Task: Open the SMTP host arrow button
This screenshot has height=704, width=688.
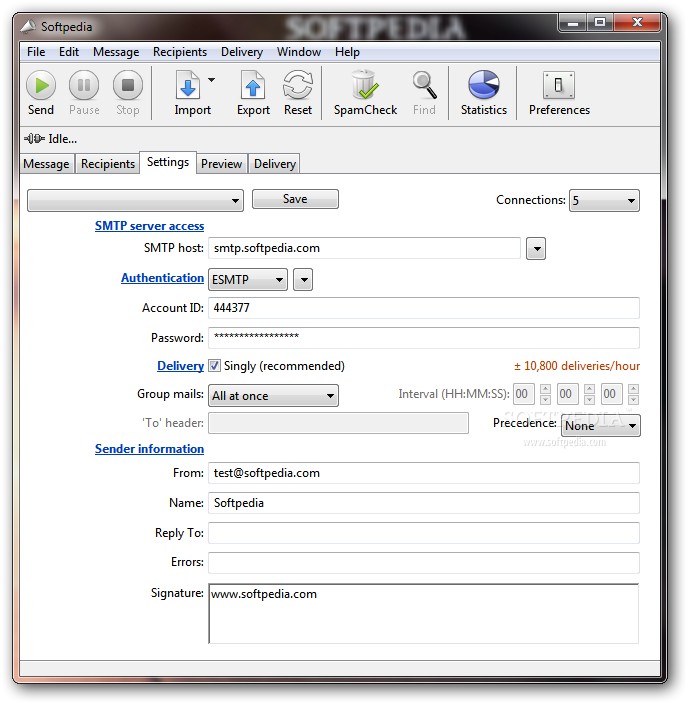Action: tap(536, 249)
